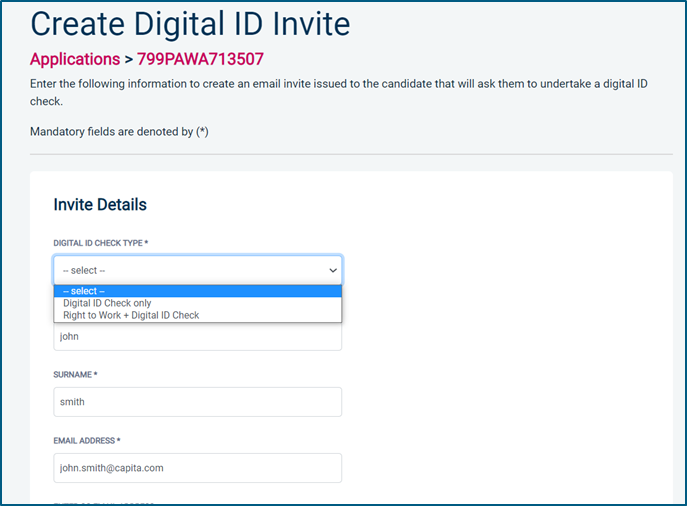
Task: Click the horizontal divider above the form card
Action: [x=350, y=154]
